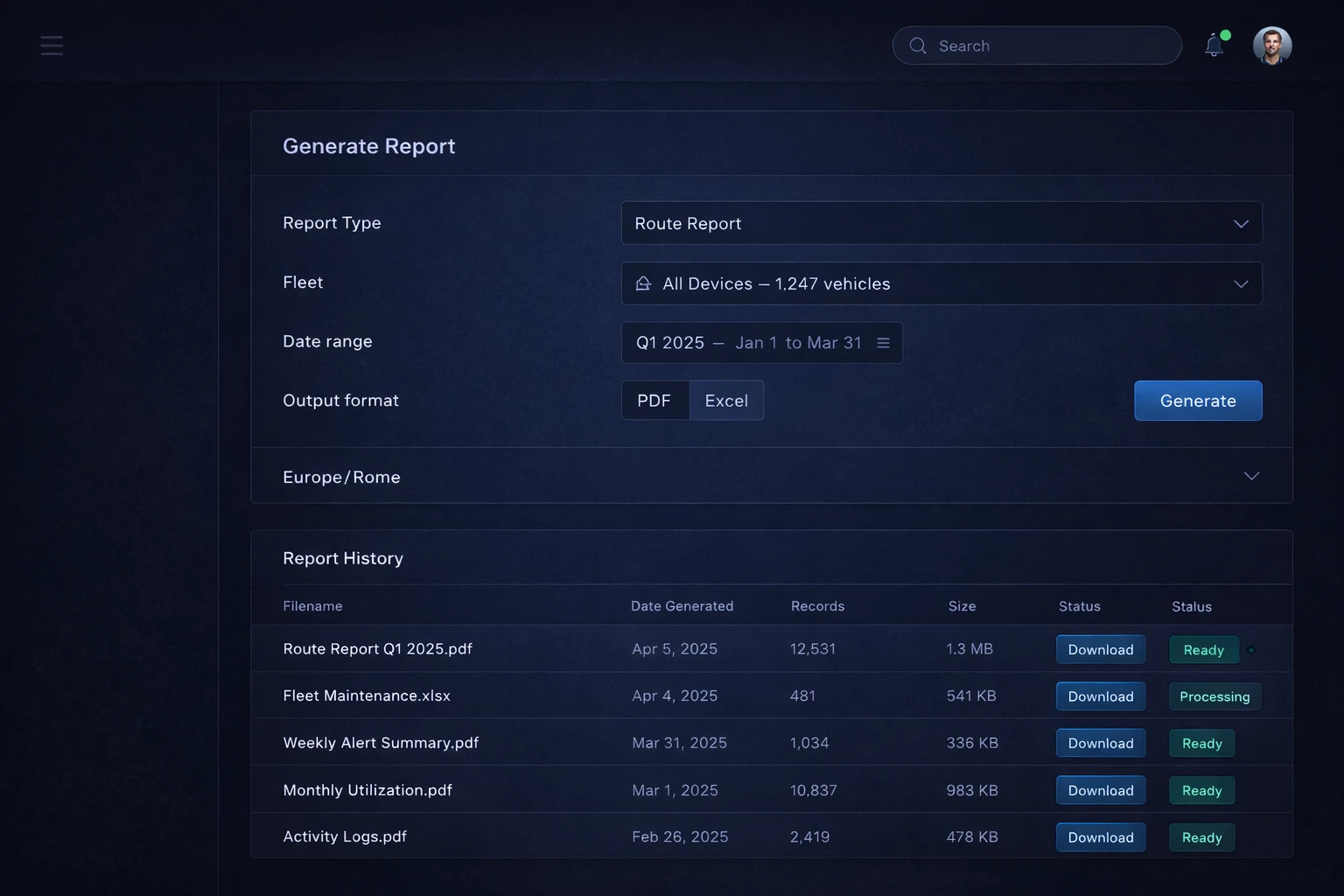Switch output format to Excel

point(726,401)
